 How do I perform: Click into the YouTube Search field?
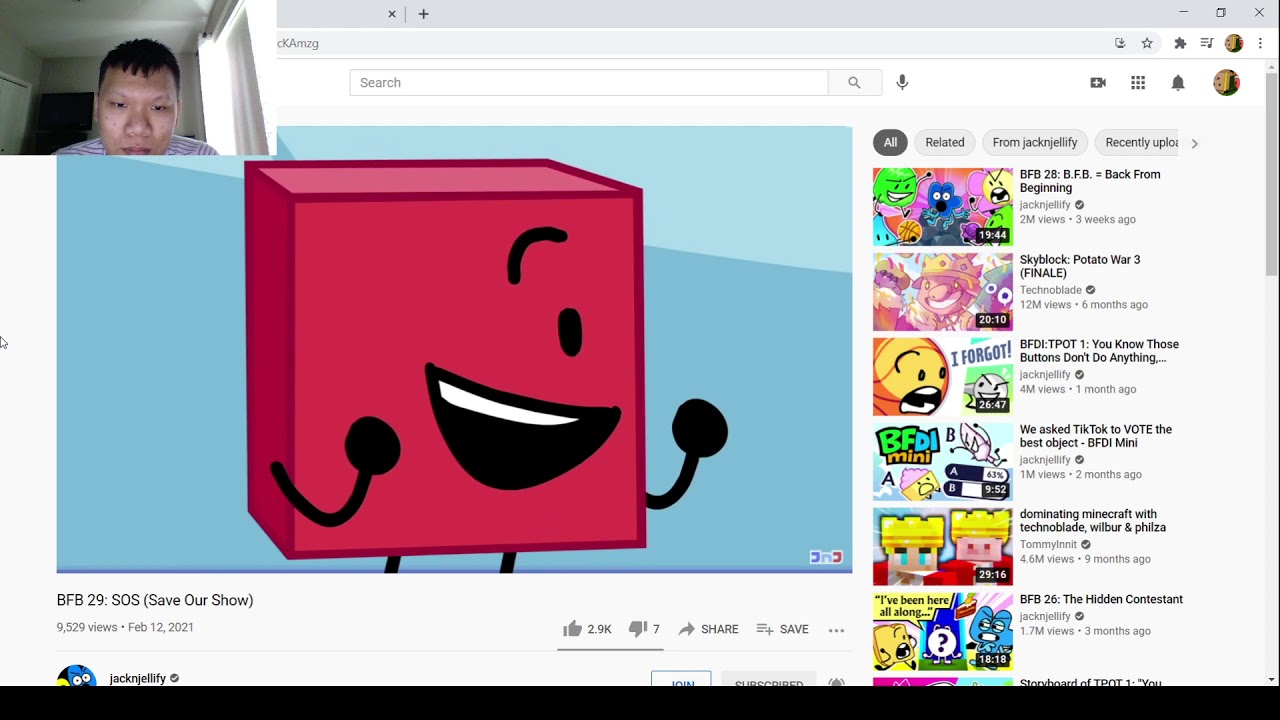click(x=588, y=83)
